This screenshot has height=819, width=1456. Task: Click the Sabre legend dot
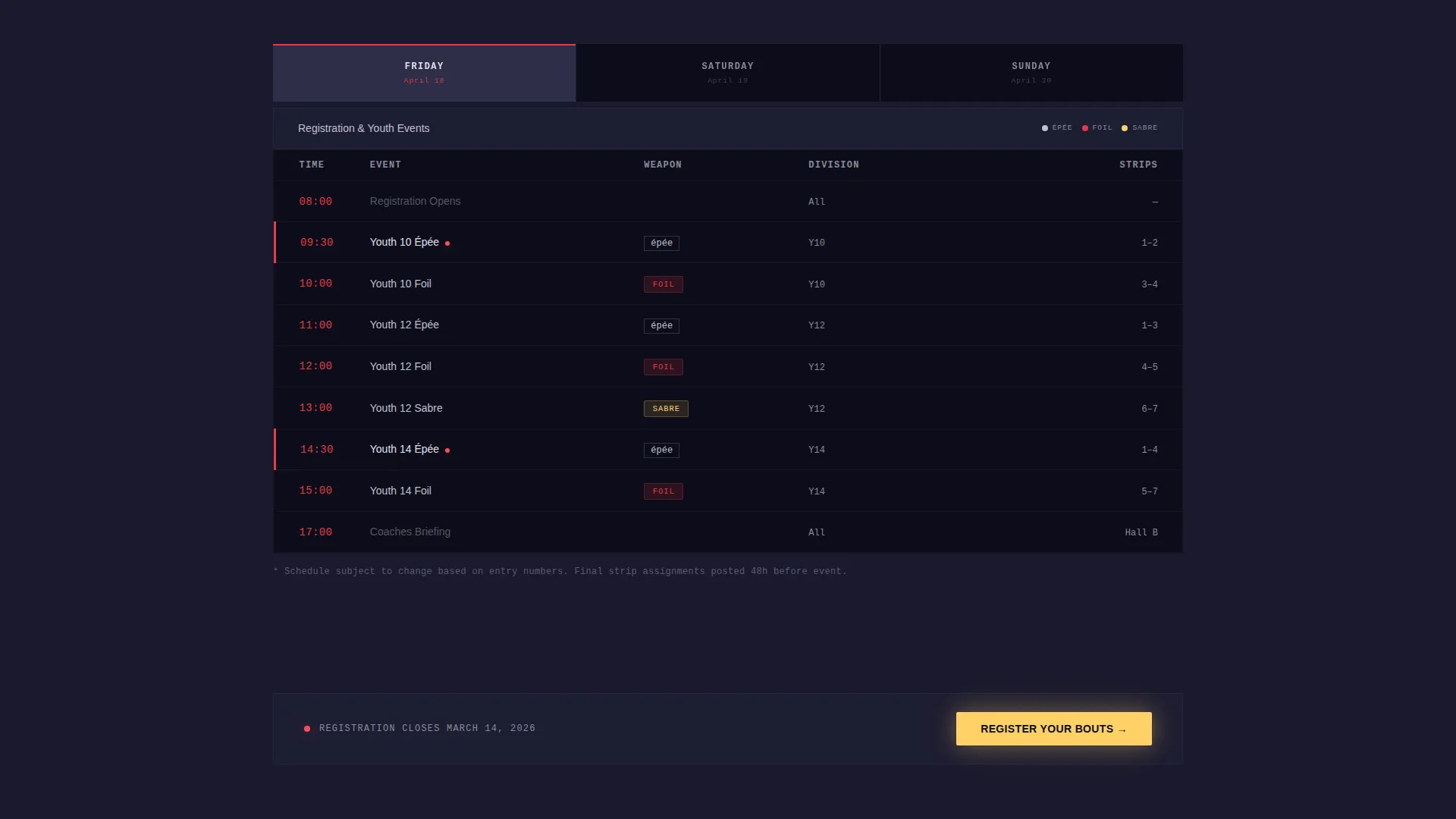click(x=1125, y=128)
